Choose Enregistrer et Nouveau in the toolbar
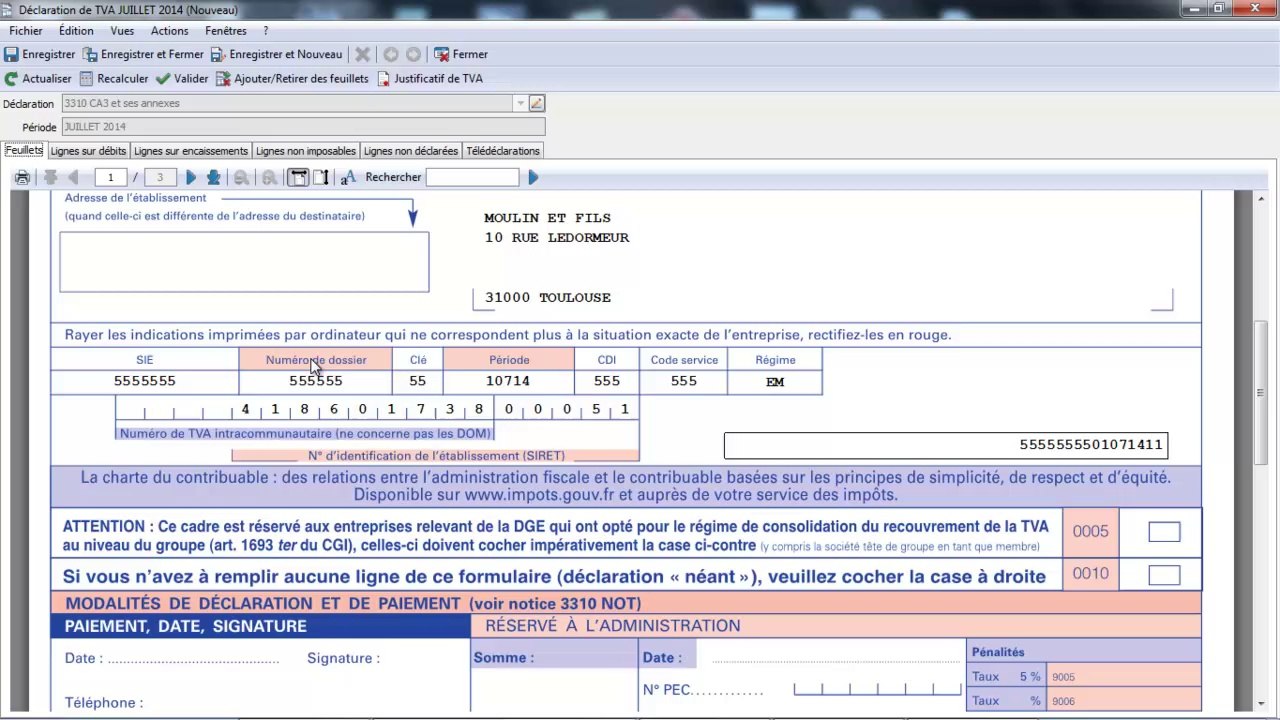Screen dimensions: 1280x720 [x=276, y=54]
